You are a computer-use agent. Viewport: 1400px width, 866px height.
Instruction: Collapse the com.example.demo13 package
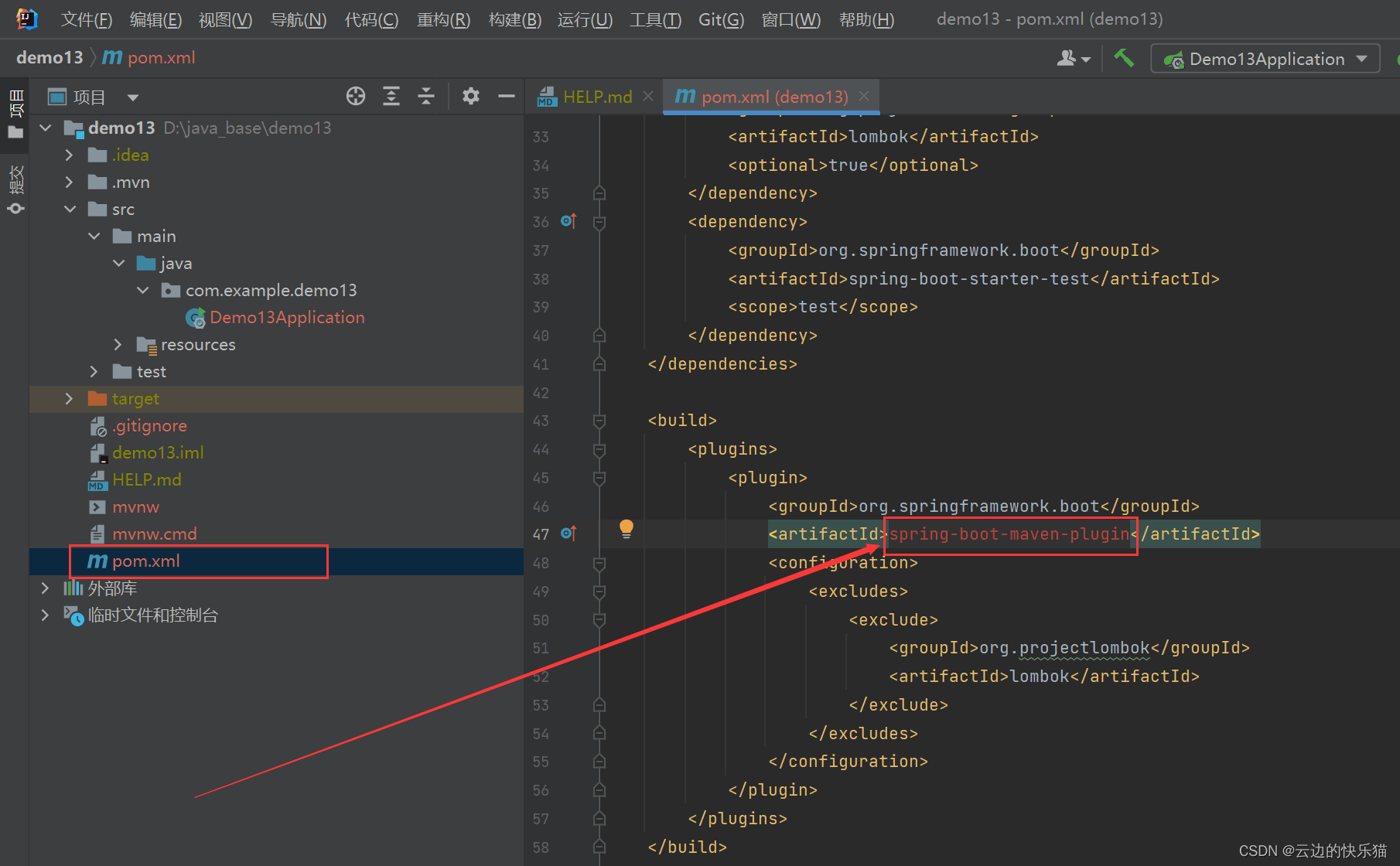pos(143,290)
